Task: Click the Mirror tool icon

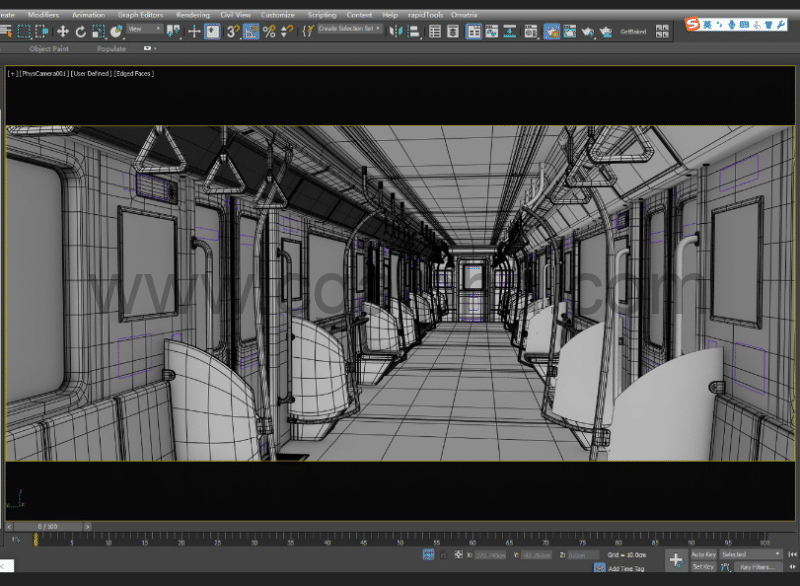Action: (x=395, y=32)
